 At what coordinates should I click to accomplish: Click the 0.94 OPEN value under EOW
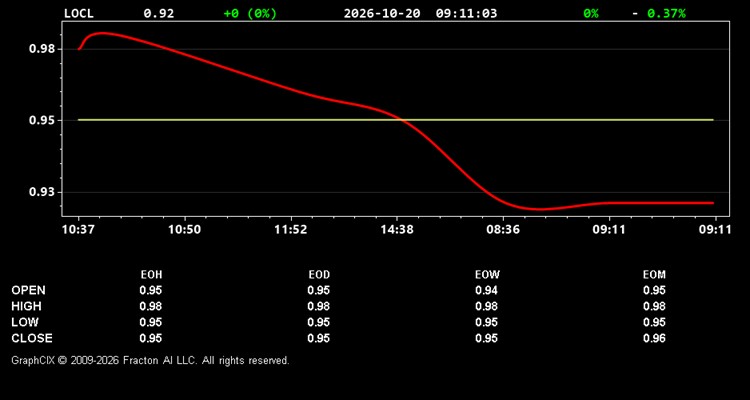[x=486, y=290]
